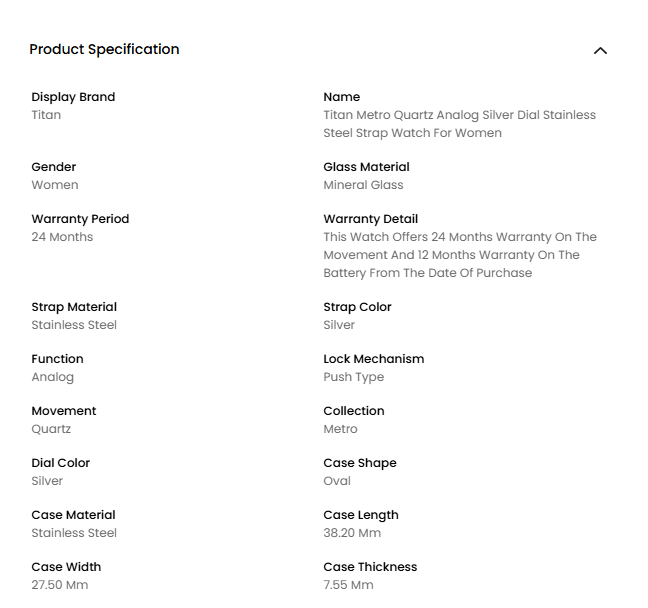Select the Dial Color Silver value

[x=47, y=481]
